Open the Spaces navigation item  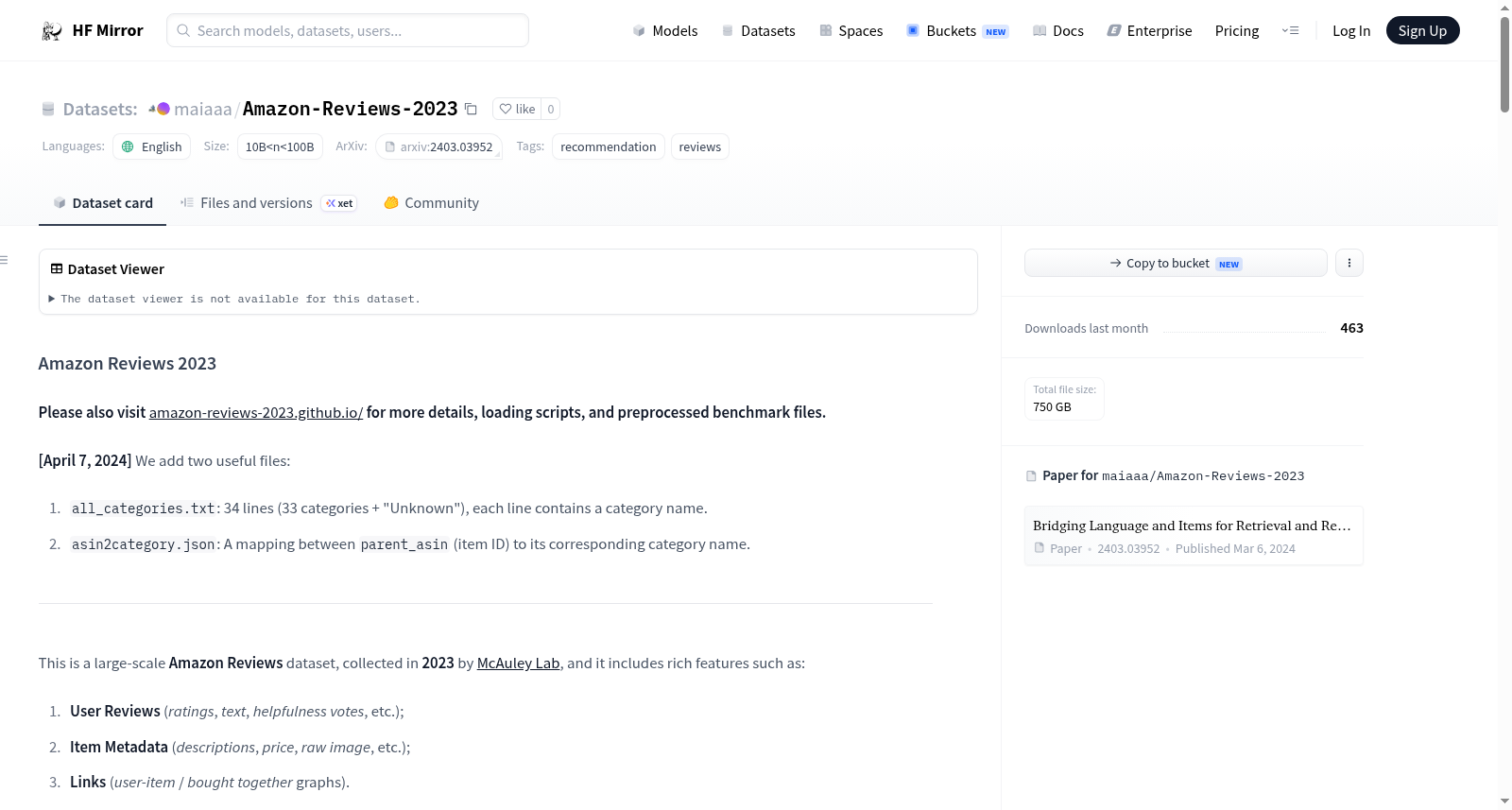(851, 31)
